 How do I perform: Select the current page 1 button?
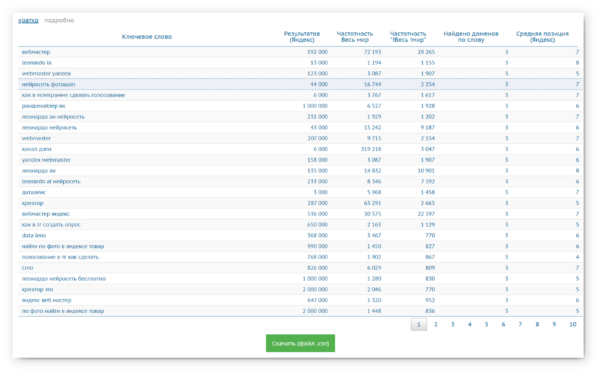(419, 325)
